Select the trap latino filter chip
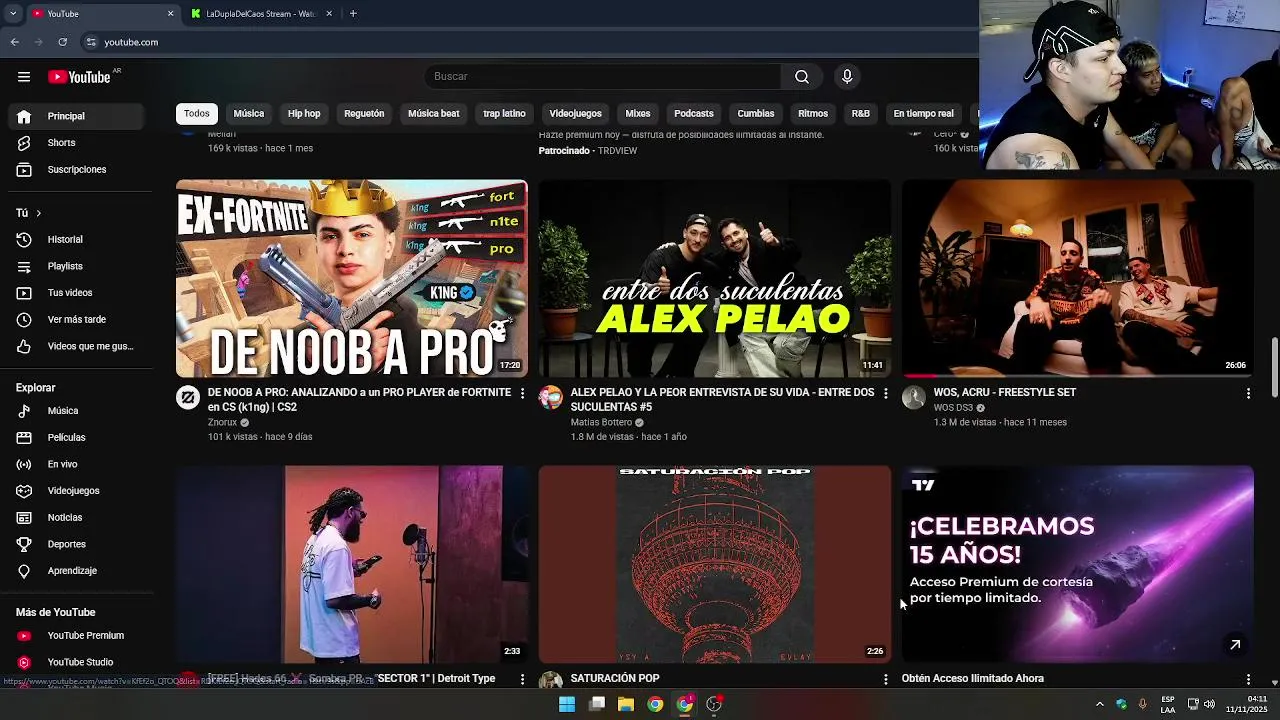Viewport: 1280px width, 720px height. [504, 114]
